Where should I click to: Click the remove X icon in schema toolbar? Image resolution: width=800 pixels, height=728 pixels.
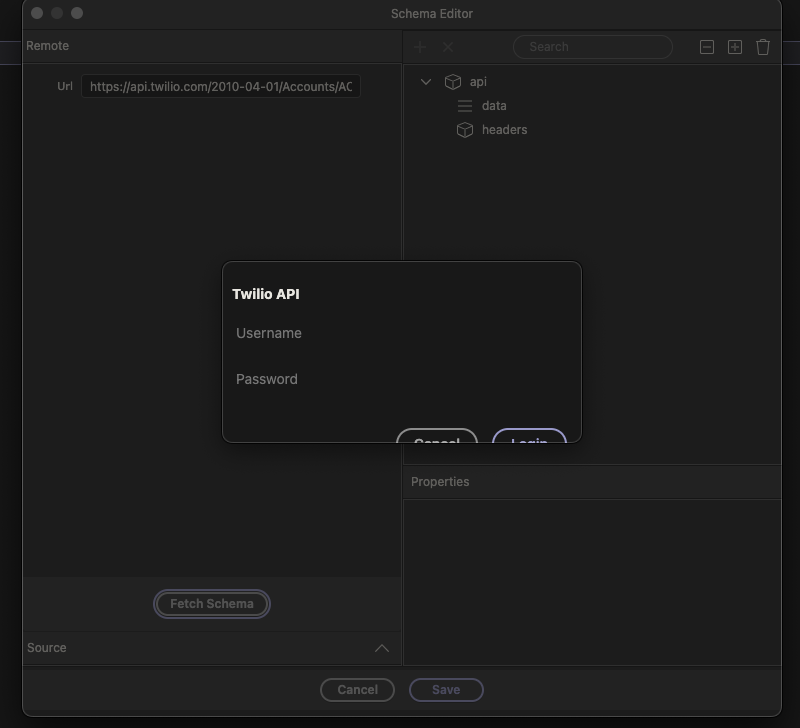pyautogui.click(x=448, y=47)
